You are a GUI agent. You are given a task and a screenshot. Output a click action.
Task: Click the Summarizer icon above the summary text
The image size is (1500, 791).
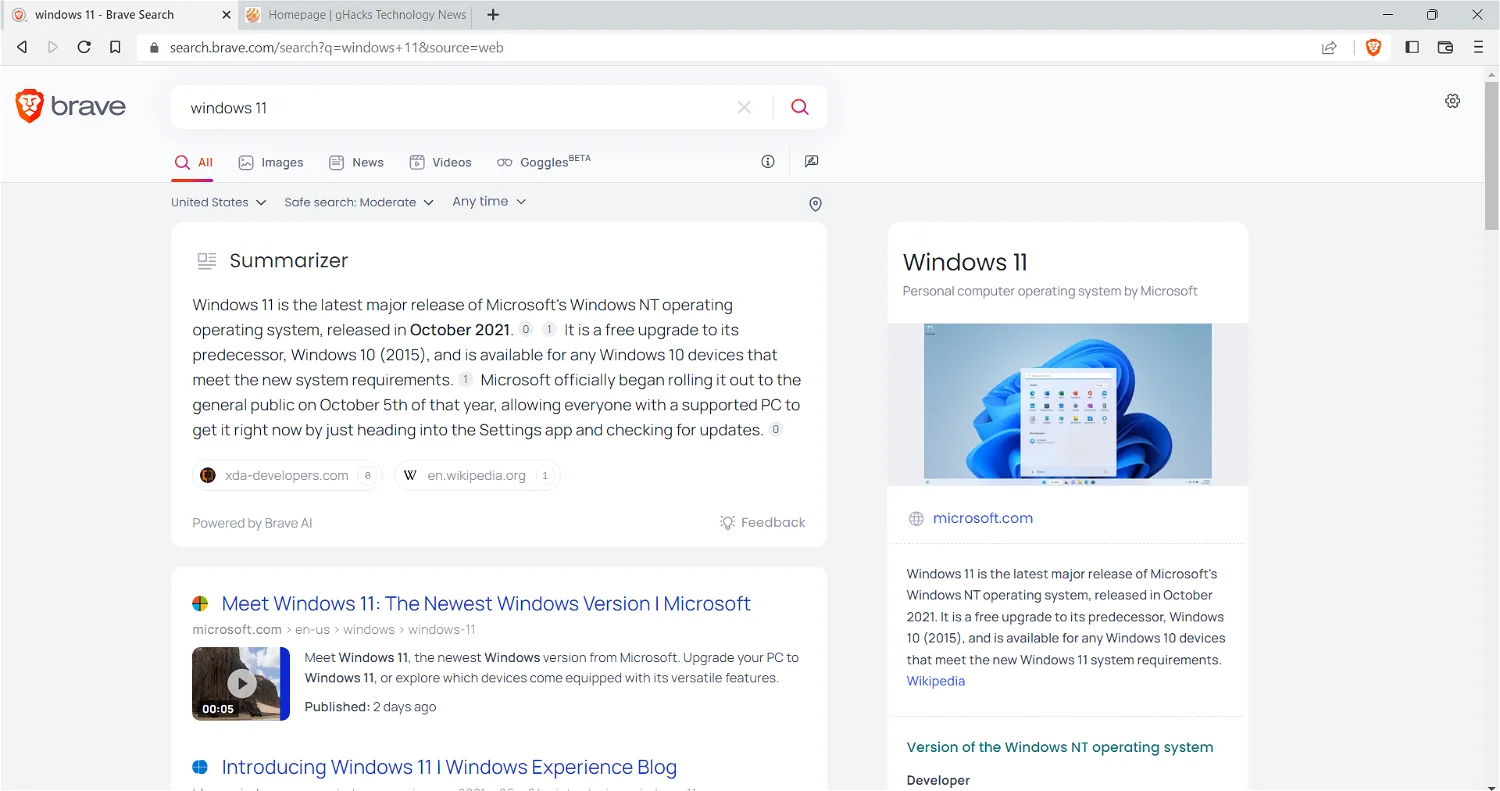pos(206,260)
